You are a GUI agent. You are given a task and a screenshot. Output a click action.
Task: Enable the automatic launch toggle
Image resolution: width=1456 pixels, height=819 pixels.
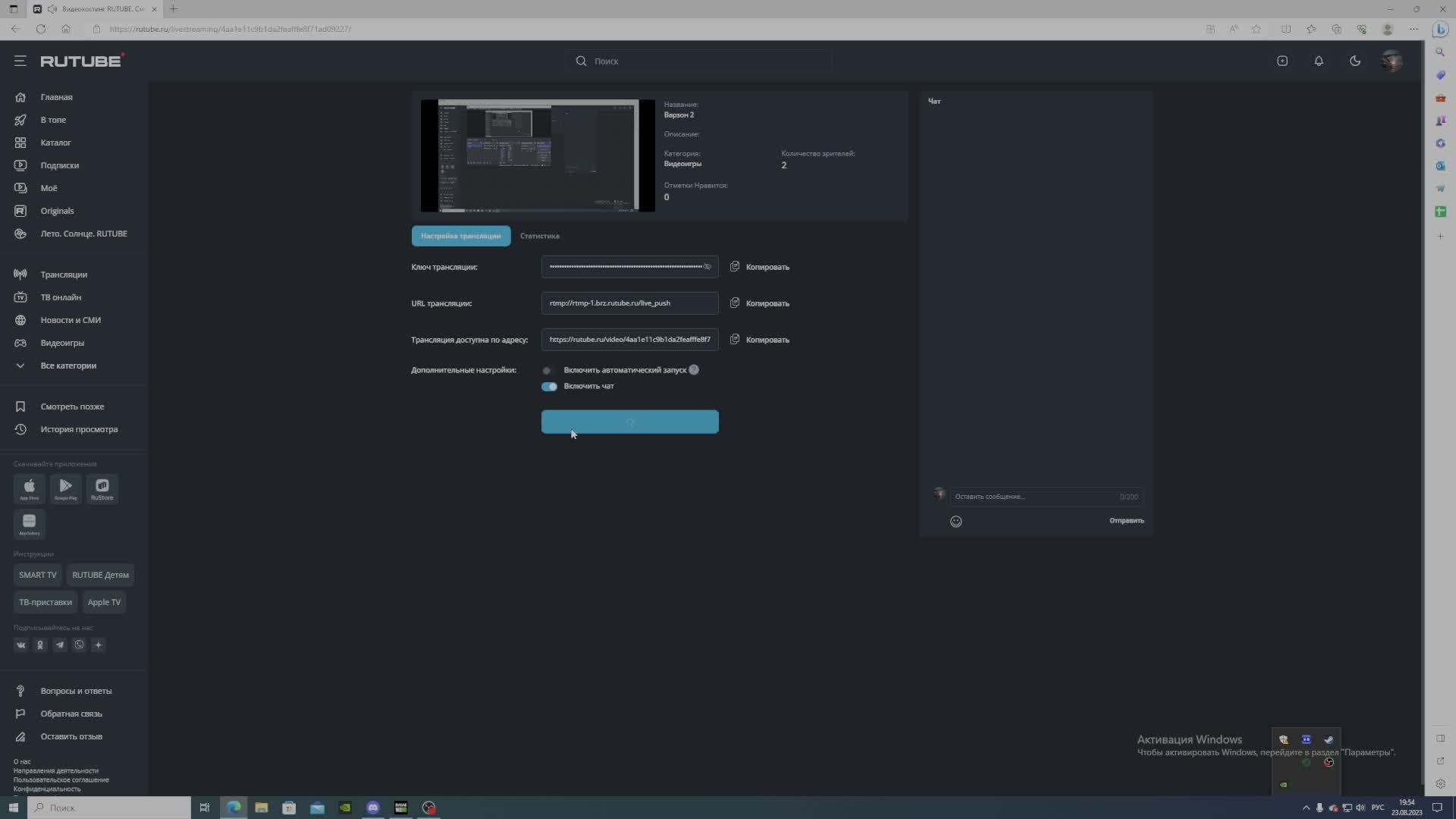(548, 371)
